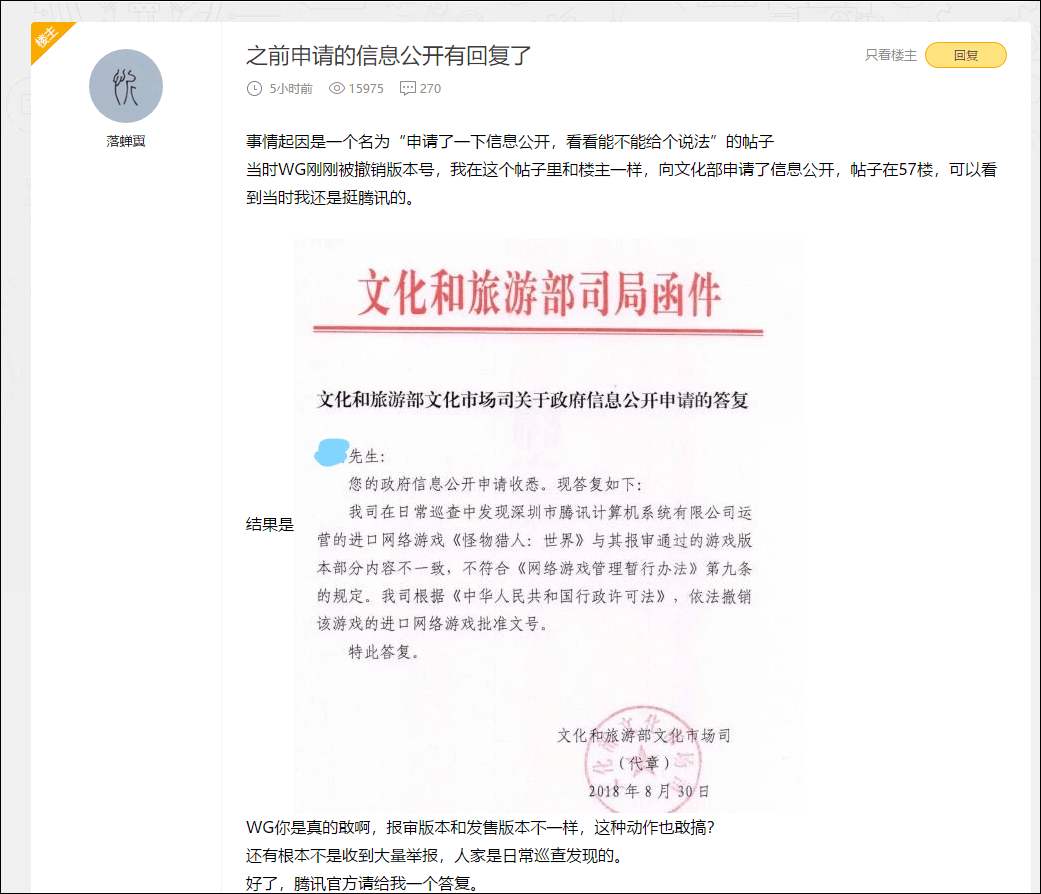
Task: Click the line starting 当时WG刚刚被撤销版本号
Action: pyautogui.click(x=621, y=170)
